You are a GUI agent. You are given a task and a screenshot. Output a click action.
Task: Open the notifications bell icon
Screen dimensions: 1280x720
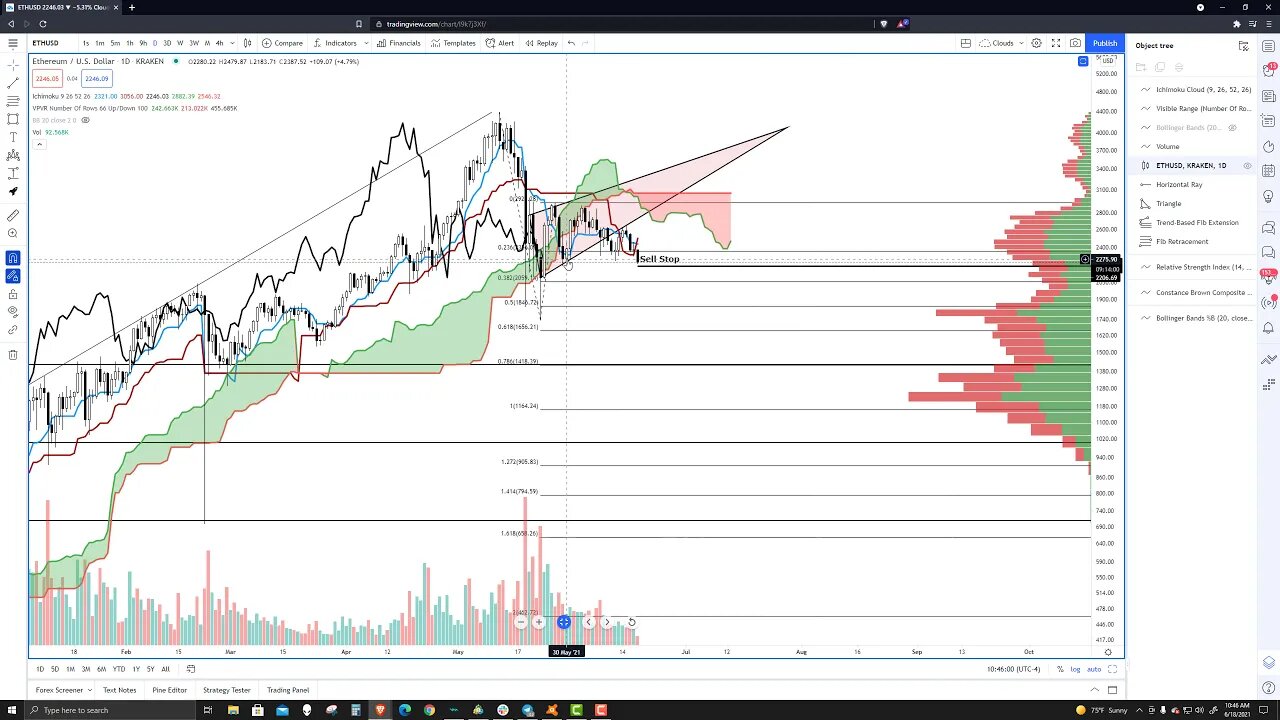tap(1269, 328)
